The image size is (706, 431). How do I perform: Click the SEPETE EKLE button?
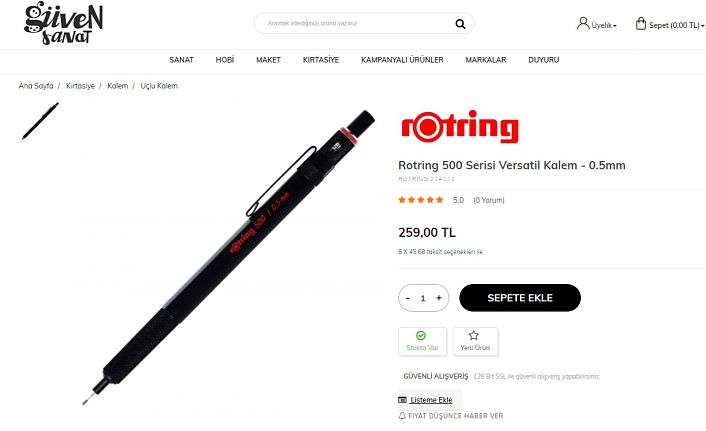click(520, 298)
